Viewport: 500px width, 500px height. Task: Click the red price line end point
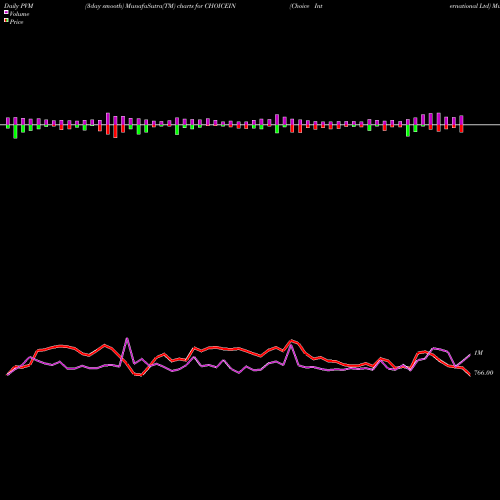point(470,375)
